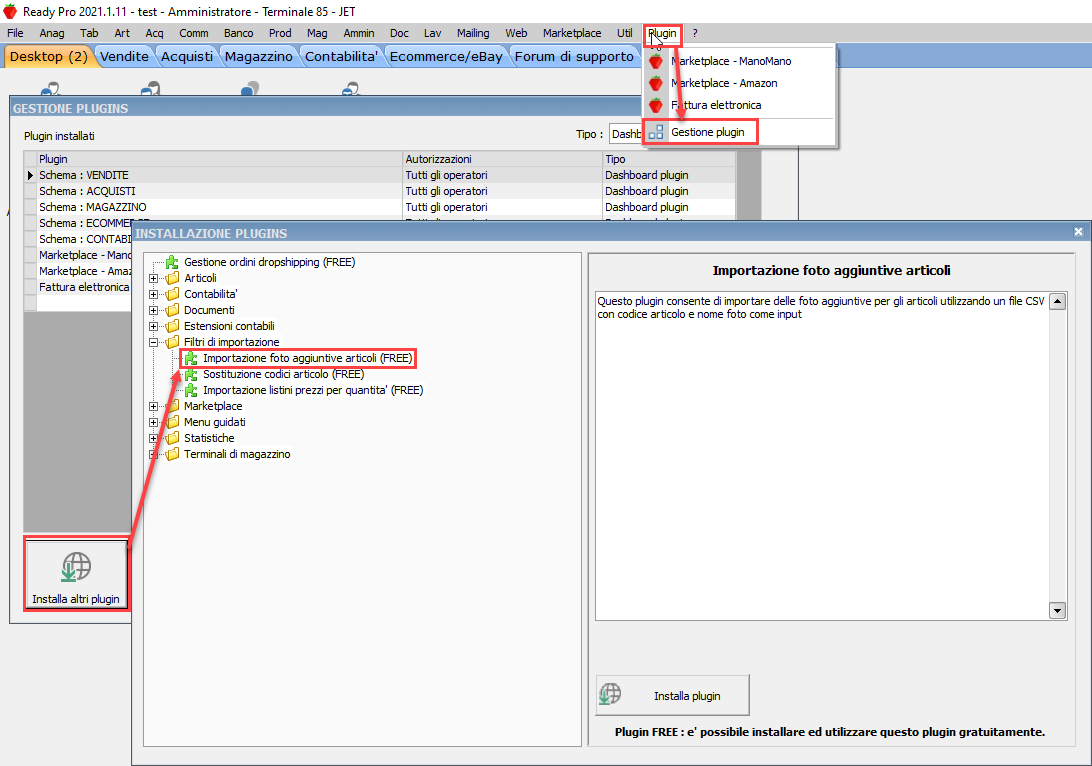Image resolution: width=1092 pixels, height=766 pixels.
Task: Expand the Articoli tree node
Action: point(153,279)
